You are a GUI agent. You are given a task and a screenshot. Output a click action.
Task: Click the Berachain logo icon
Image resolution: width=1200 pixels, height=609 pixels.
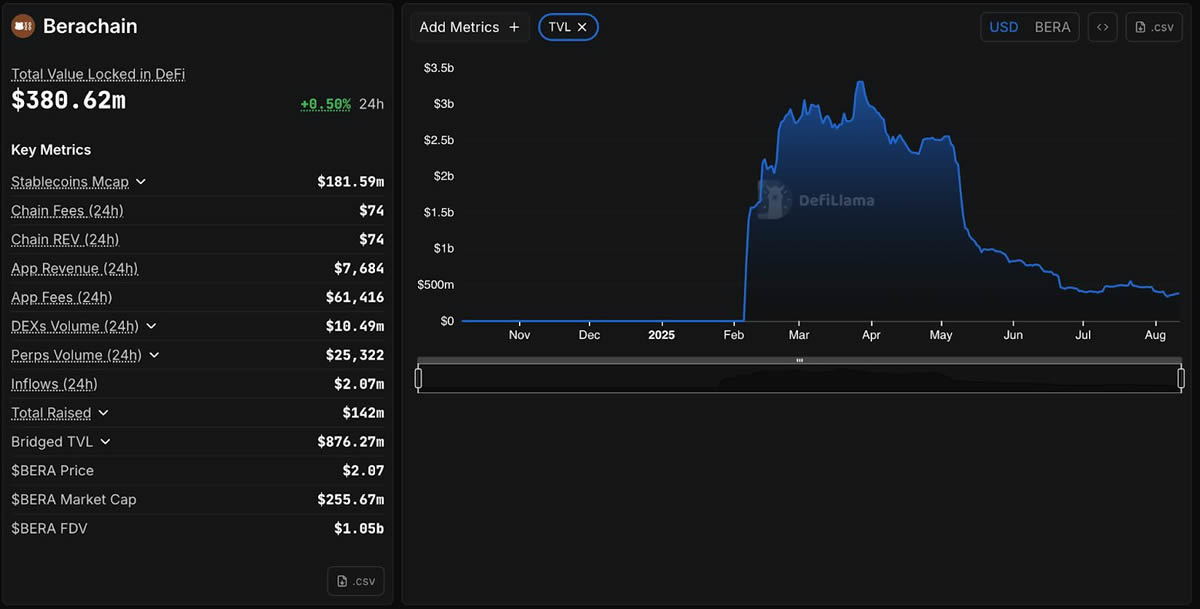pos(23,26)
